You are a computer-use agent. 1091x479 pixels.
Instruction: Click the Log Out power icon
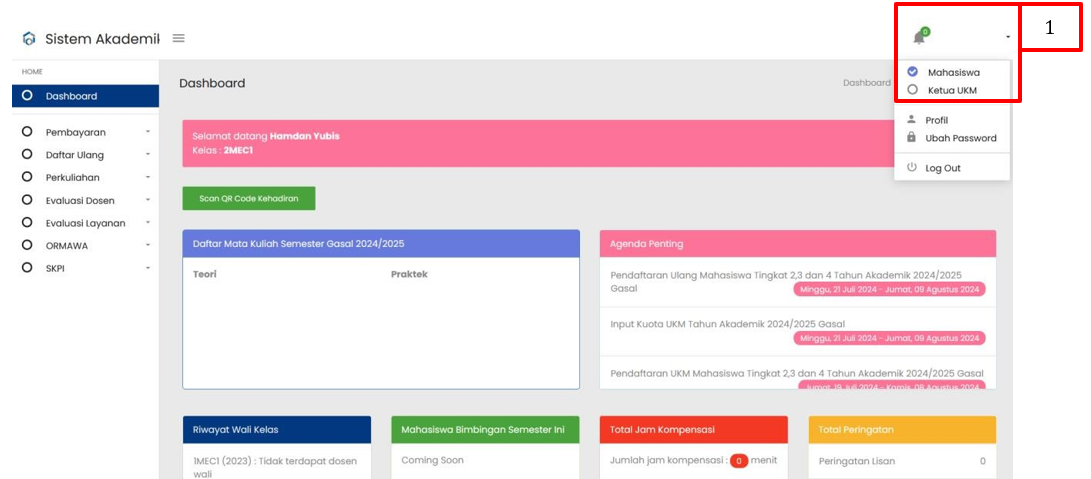pyautogui.click(x=911, y=168)
